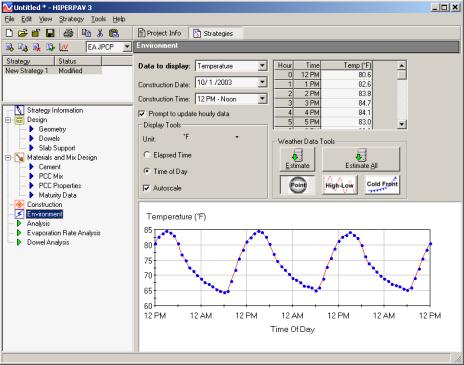Click the Duplicate strategy toolbar icon
The width and height of the screenshot is (464, 365).
(x=23, y=47)
